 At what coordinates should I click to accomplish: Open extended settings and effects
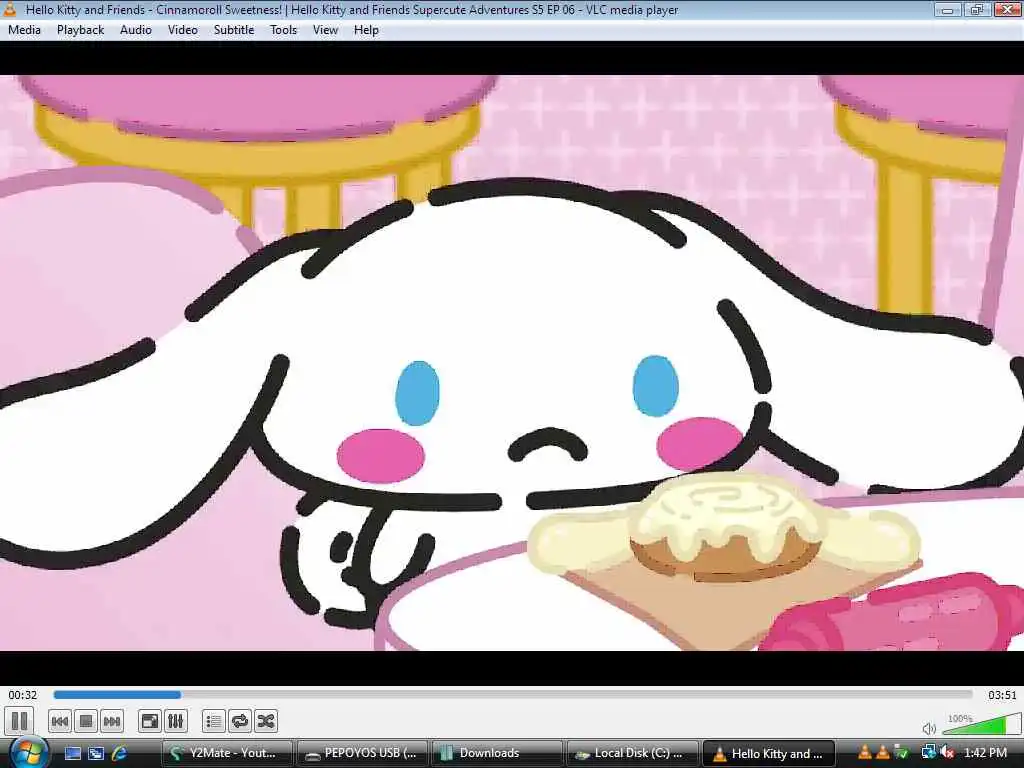pyautogui.click(x=176, y=722)
